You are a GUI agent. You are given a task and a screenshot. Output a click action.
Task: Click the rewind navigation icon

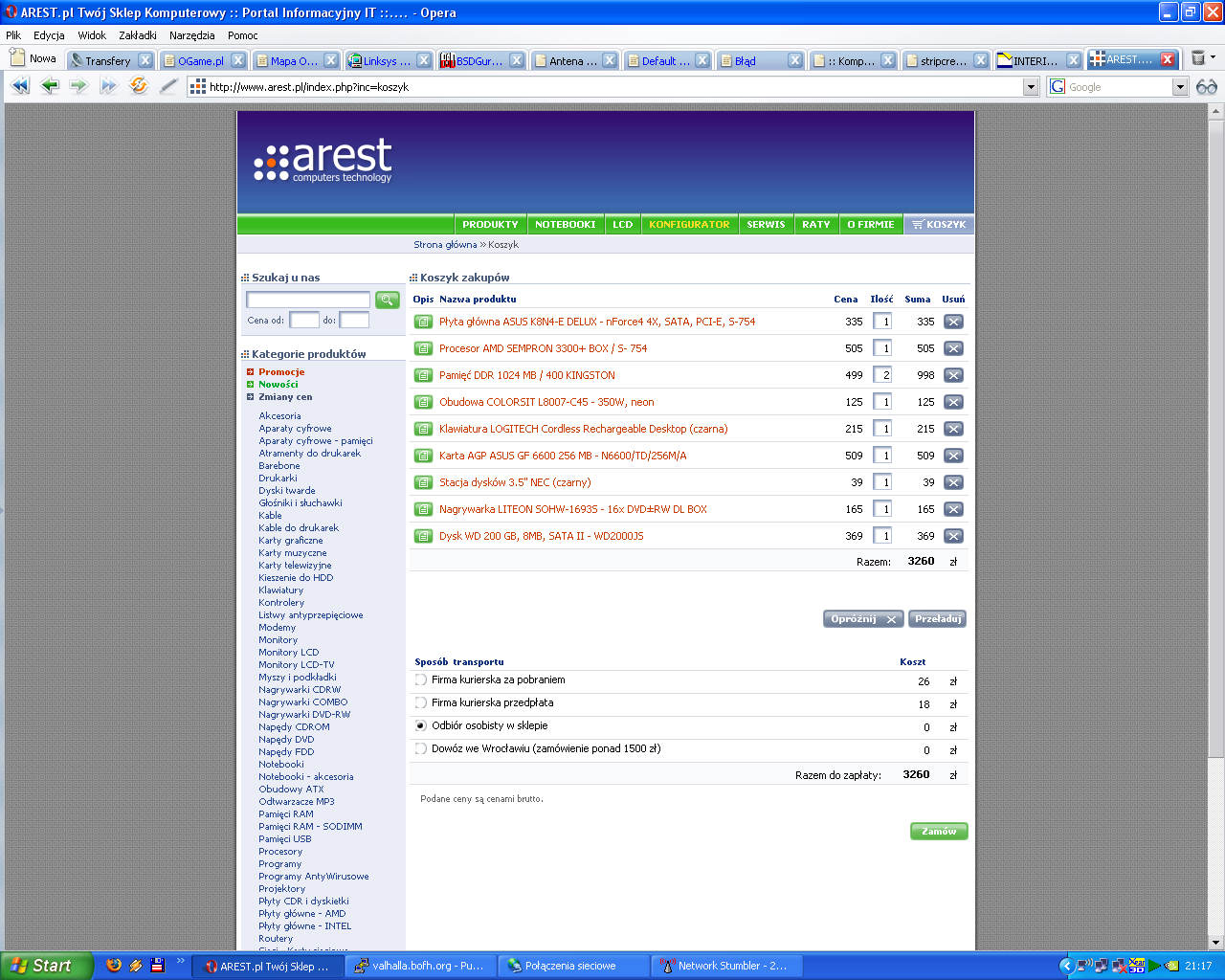point(19,86)
